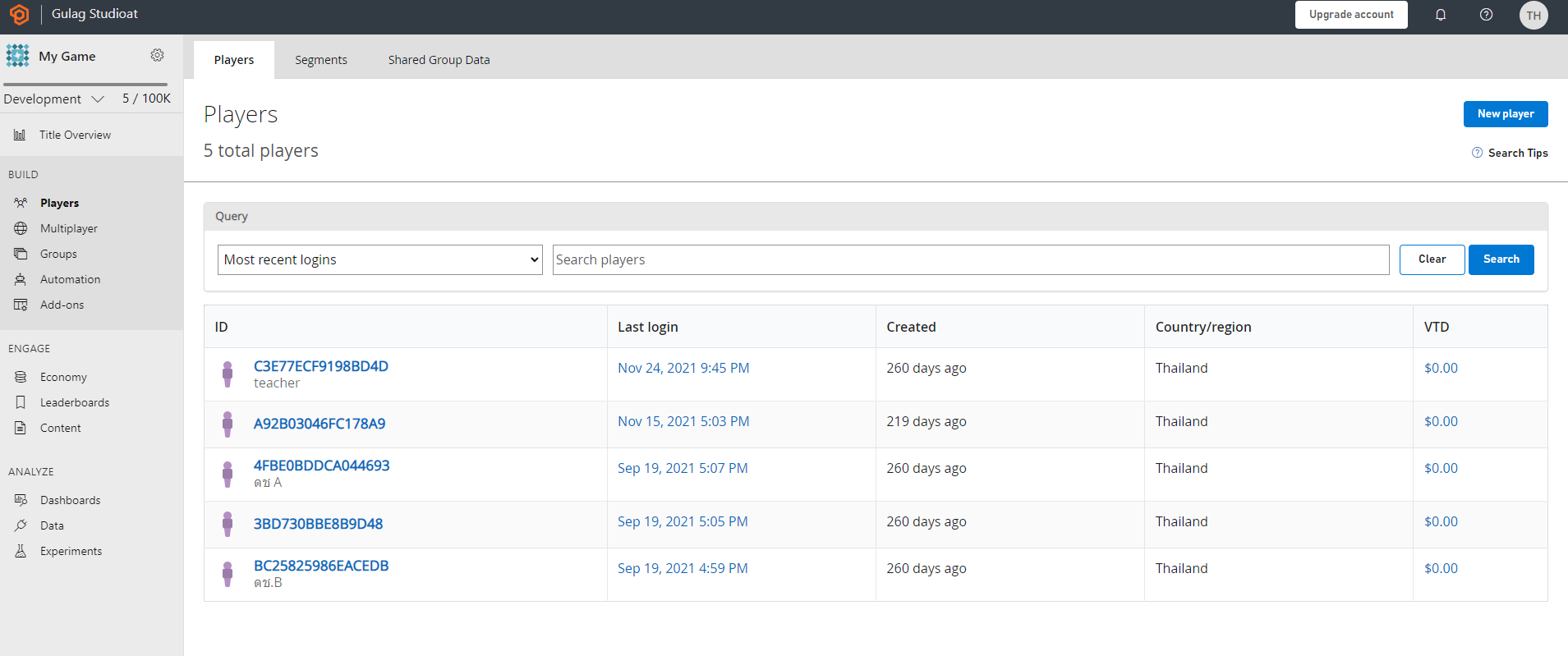
Task: Click the New player button
Action: [1505, 114]
